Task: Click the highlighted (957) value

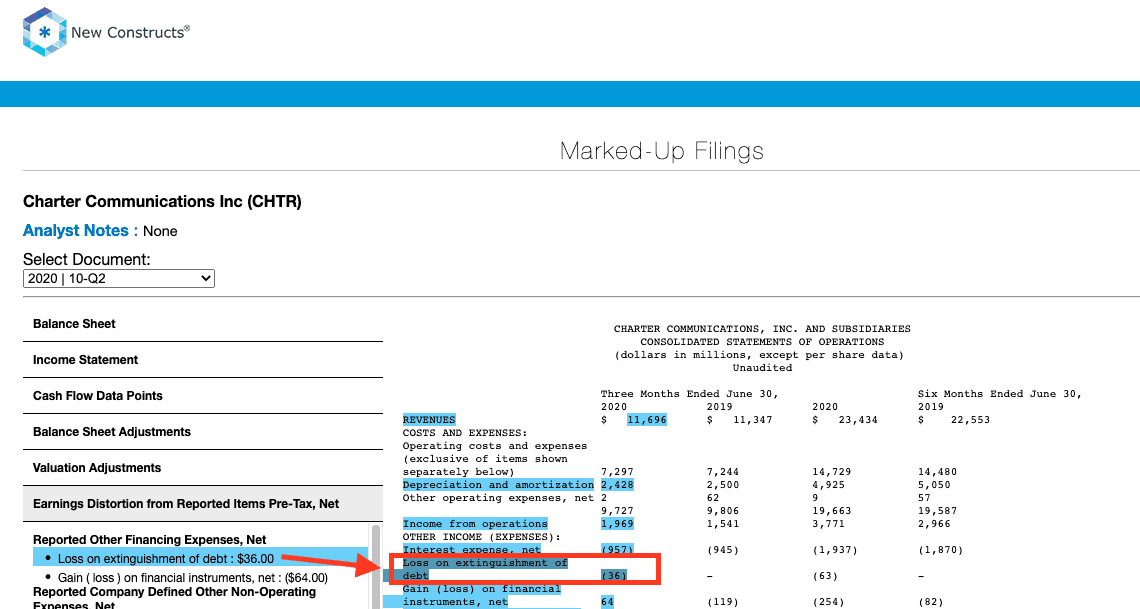Action: point(617,550)
